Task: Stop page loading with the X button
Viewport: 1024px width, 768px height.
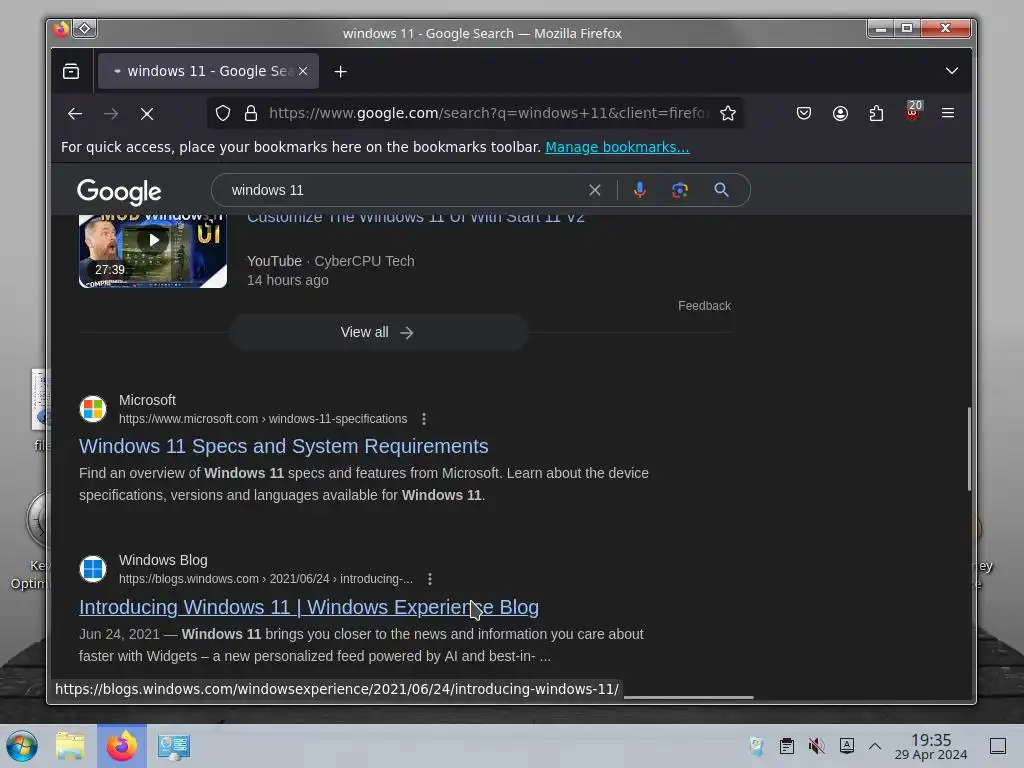Action: click(x=147, y=114)
